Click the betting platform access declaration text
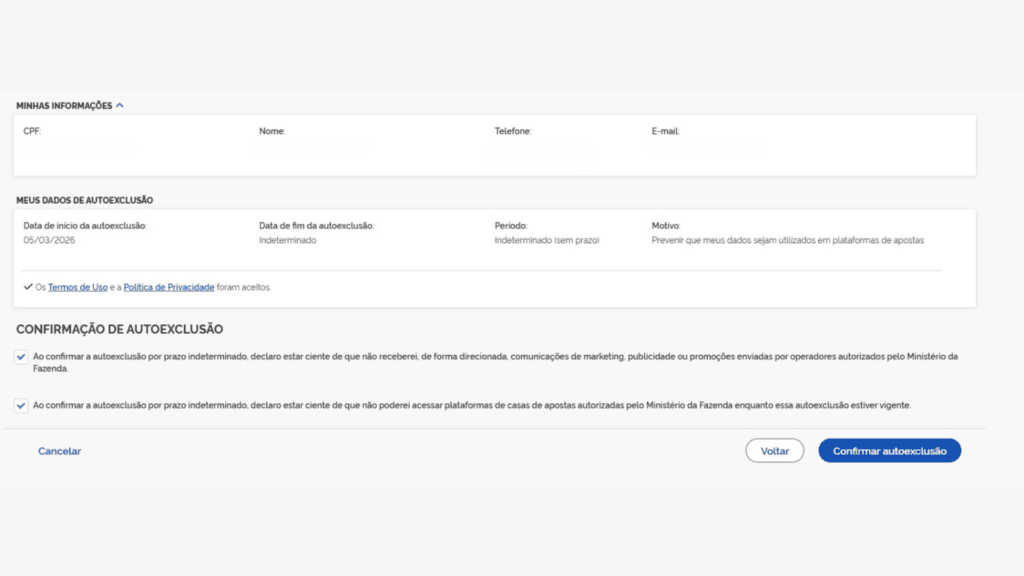Image resolution: width=1024 pixels, height=576 pixels. pyautogui.click(x=472, y=406)
